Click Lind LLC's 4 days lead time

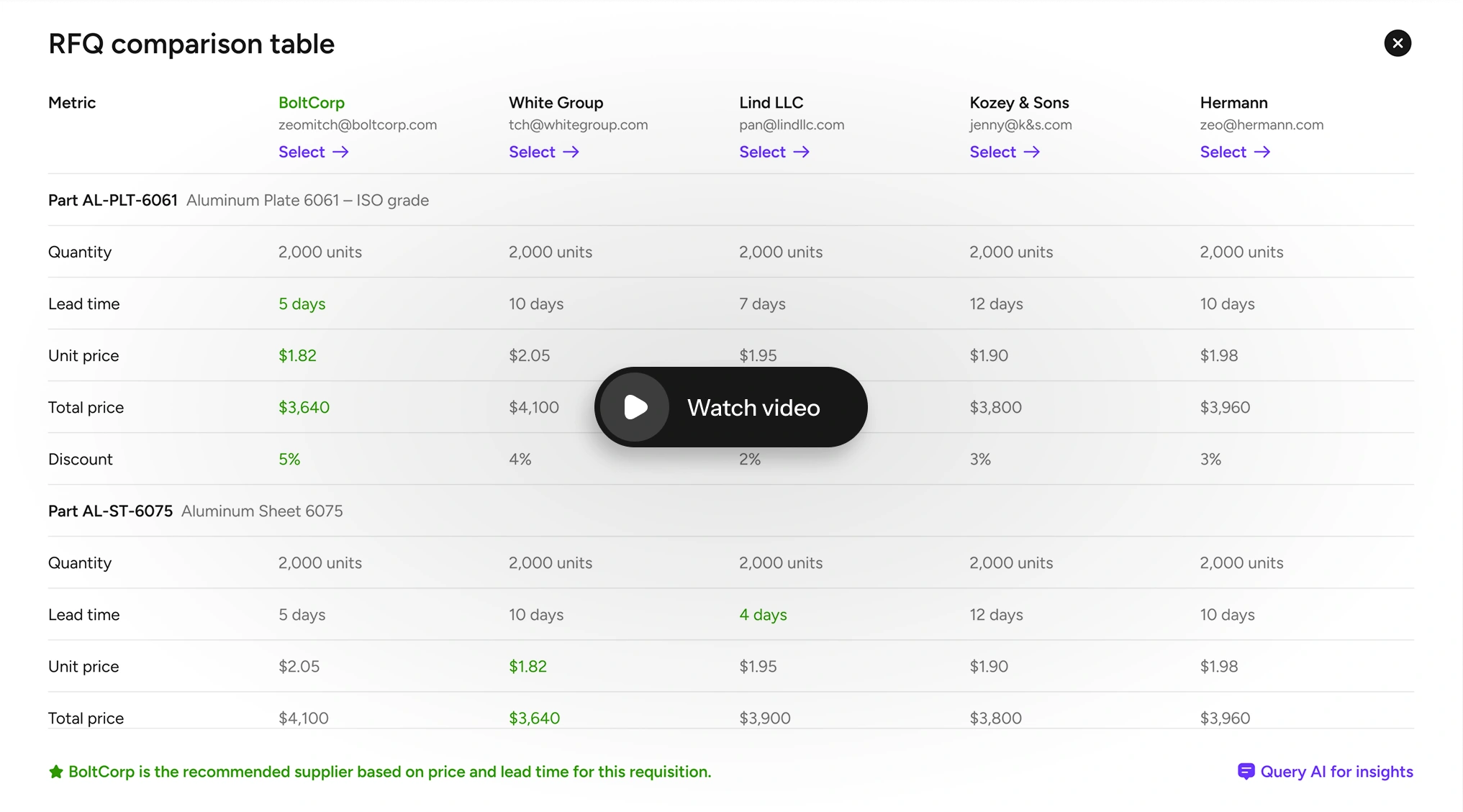coord(763,615)
